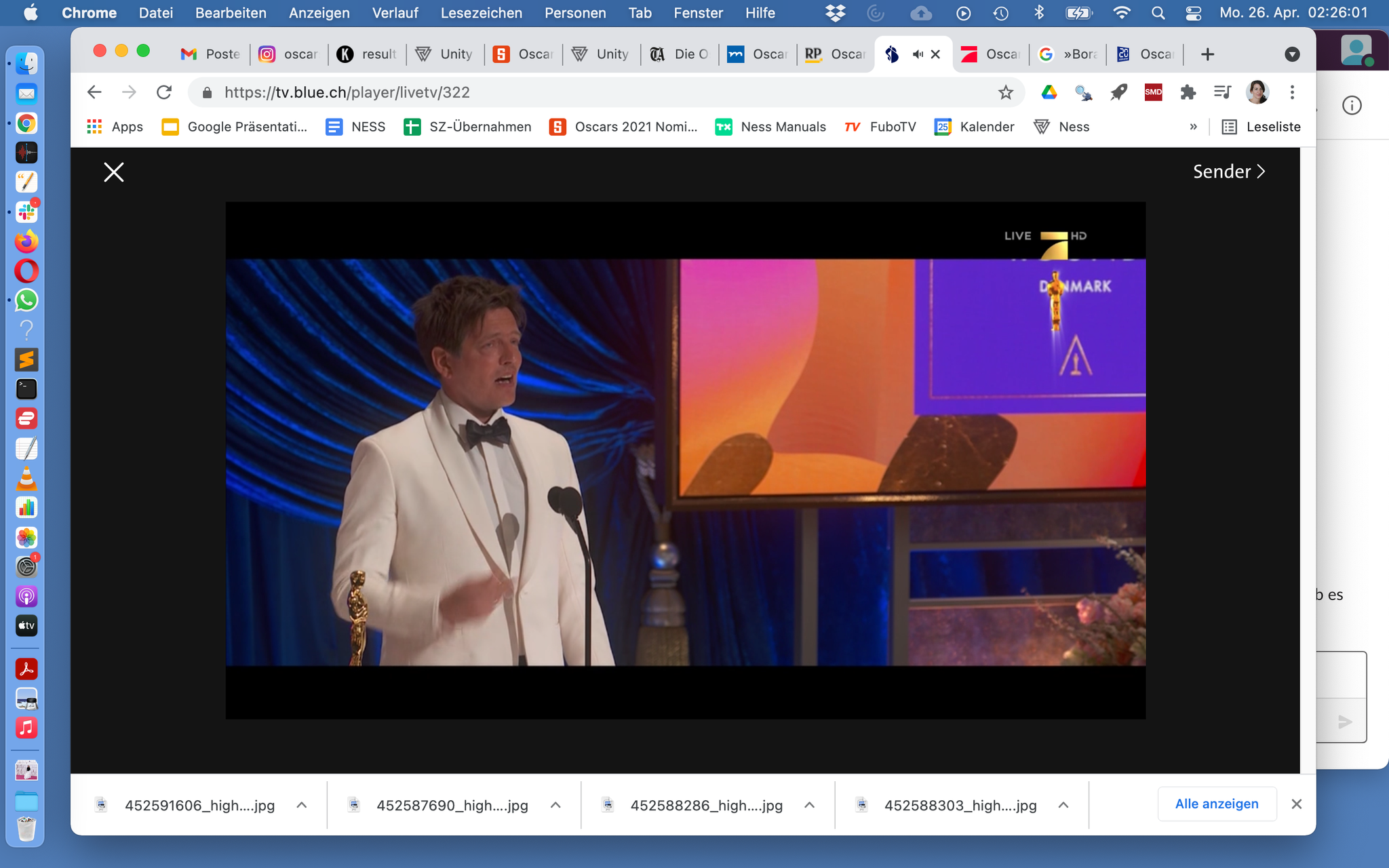The image size is (1389, 868).
Task: Switch to the Instagram oscar tab
Action: pos(289,54)
